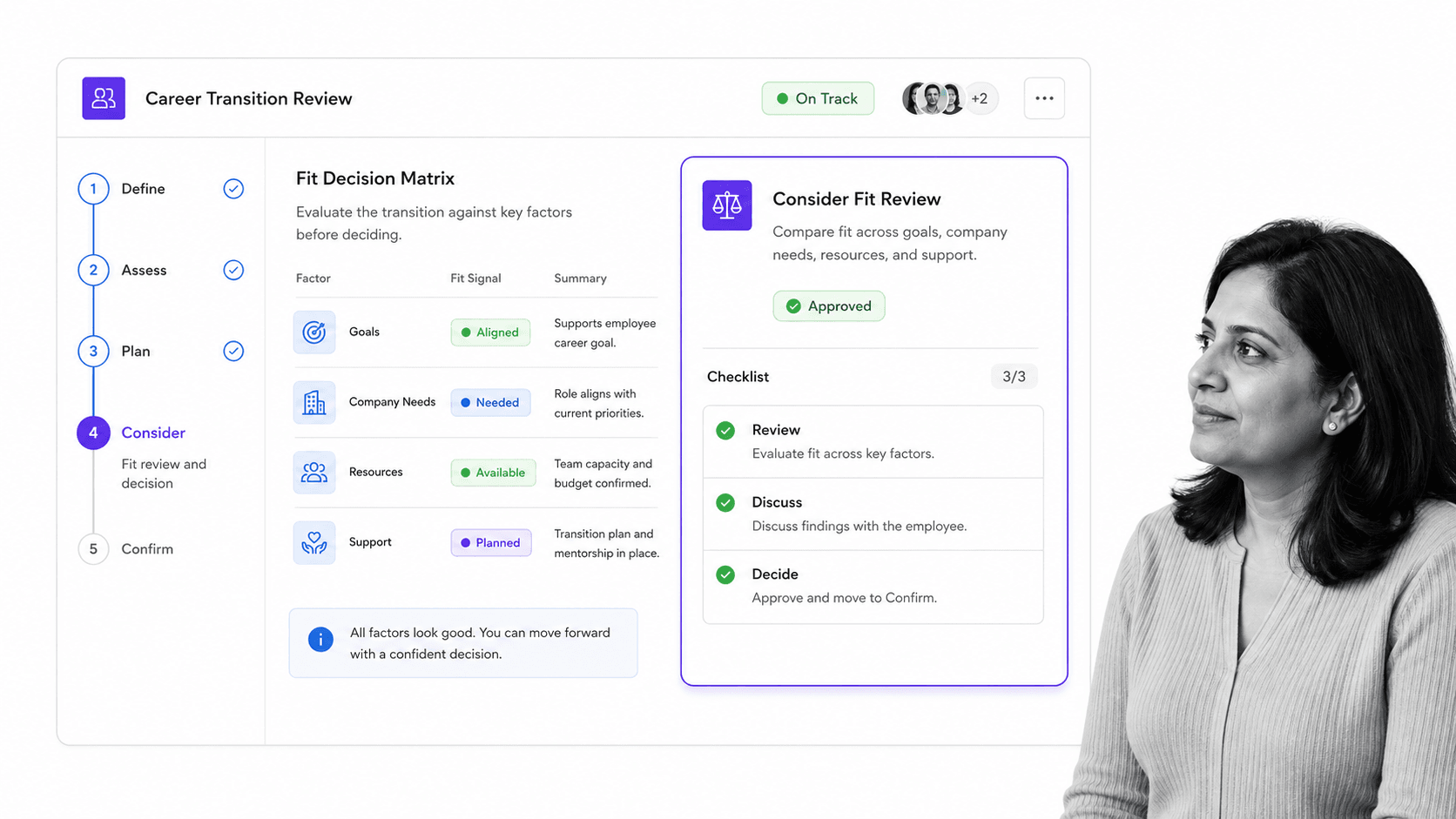Click the purple Career Transition app icon
This screenshot has width=1456, height=819.
pyautogui.click(x=104, y=98)
